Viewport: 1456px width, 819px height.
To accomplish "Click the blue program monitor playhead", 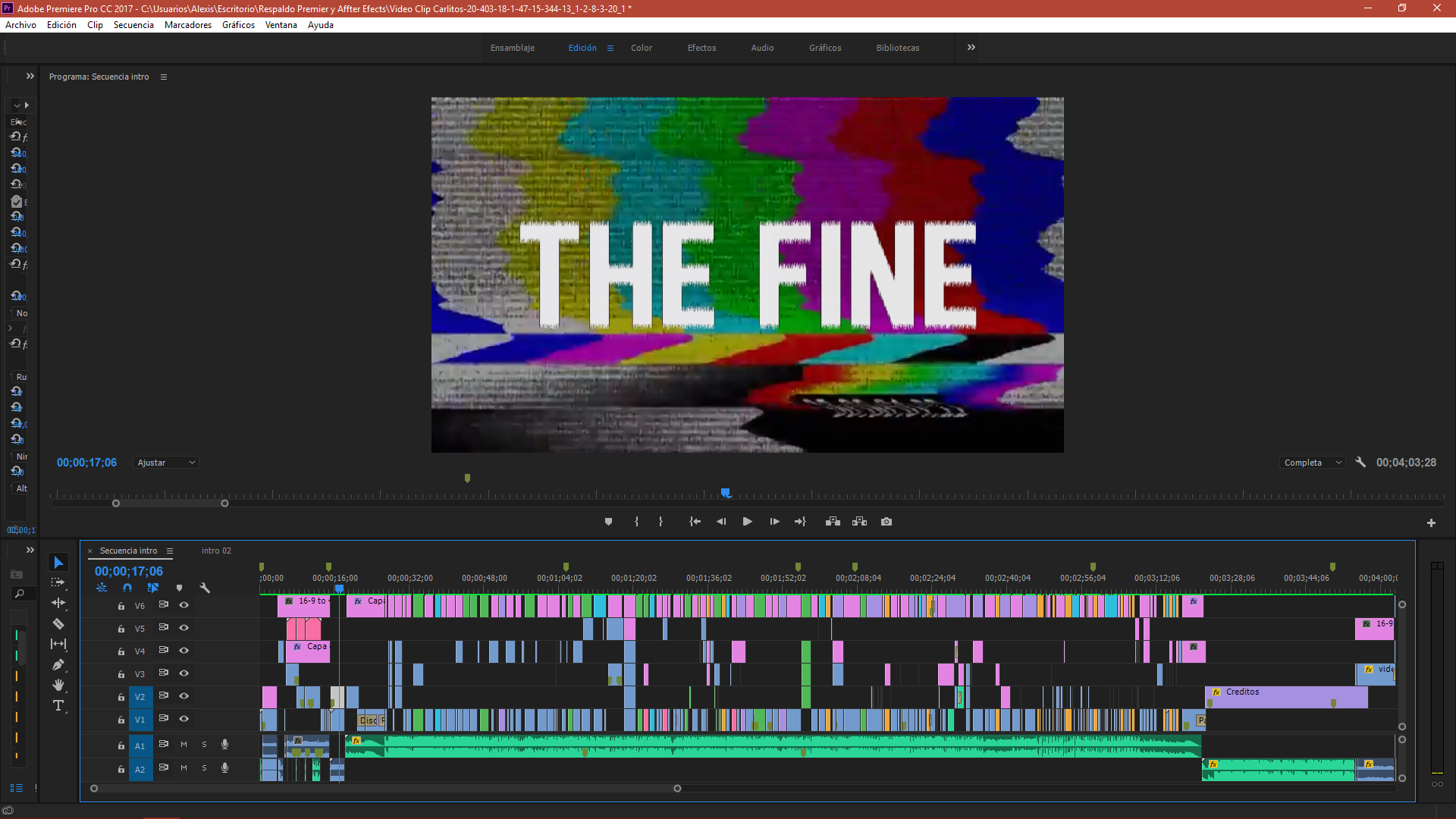I will pos(726,493).
